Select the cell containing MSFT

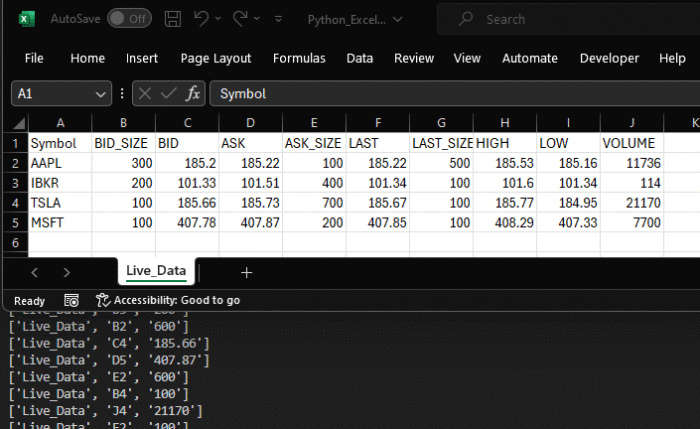point(60,223)
